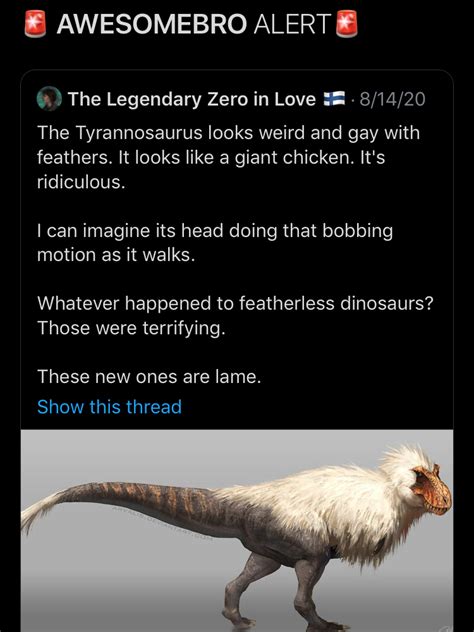Open the feathered Tyrannosaurus image

(237, 530)
